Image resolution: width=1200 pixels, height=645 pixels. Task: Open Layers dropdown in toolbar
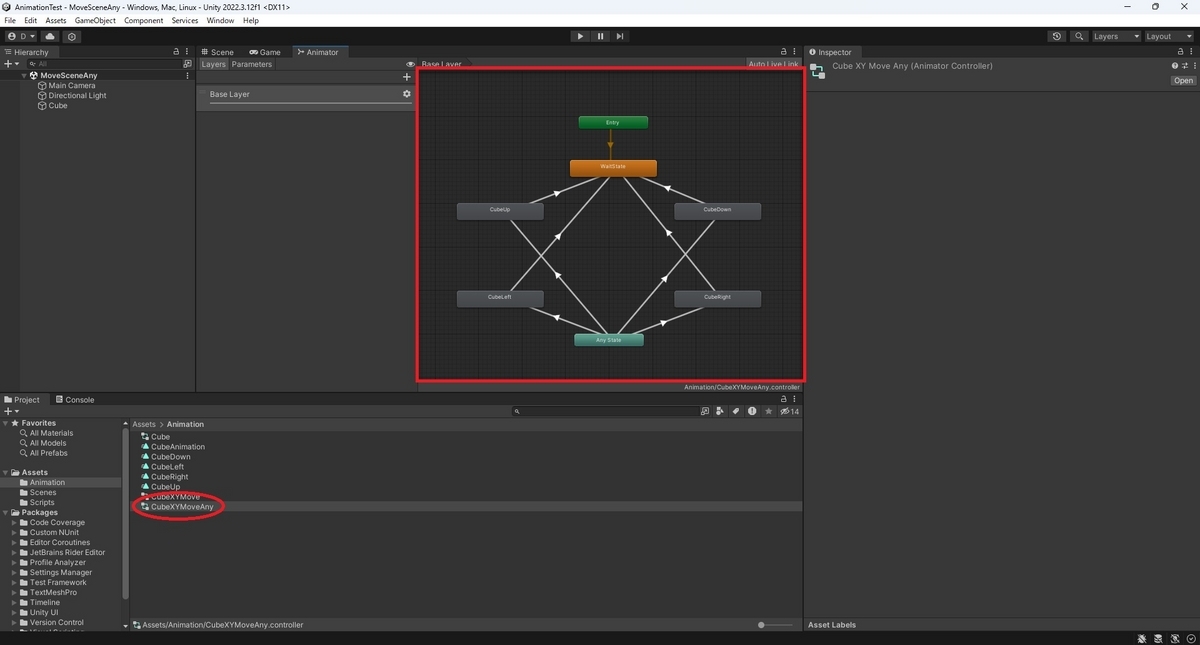click(x=1115, y=36)
